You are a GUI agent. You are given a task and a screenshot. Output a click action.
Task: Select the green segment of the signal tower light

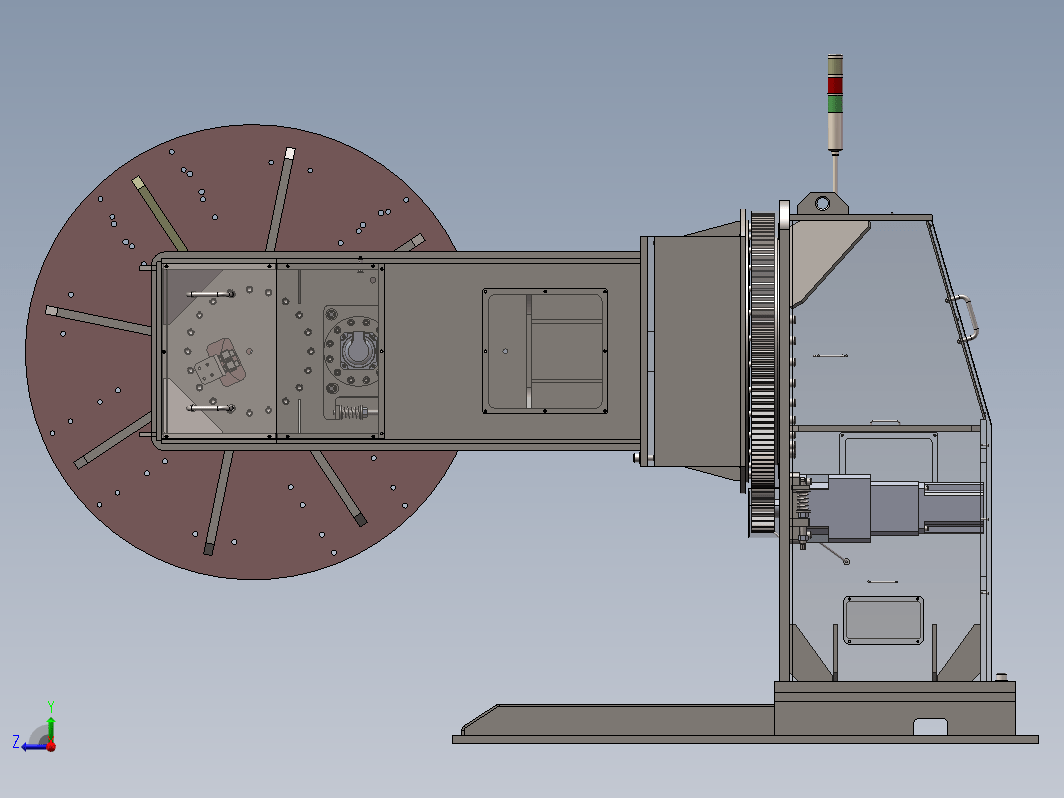[835, 103]
